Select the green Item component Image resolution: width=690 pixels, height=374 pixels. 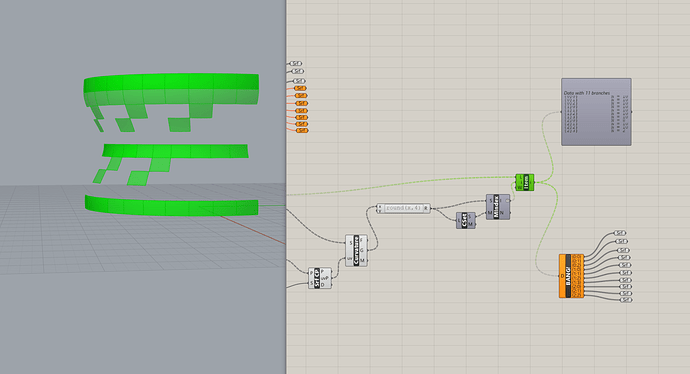(x=525, y=182)
